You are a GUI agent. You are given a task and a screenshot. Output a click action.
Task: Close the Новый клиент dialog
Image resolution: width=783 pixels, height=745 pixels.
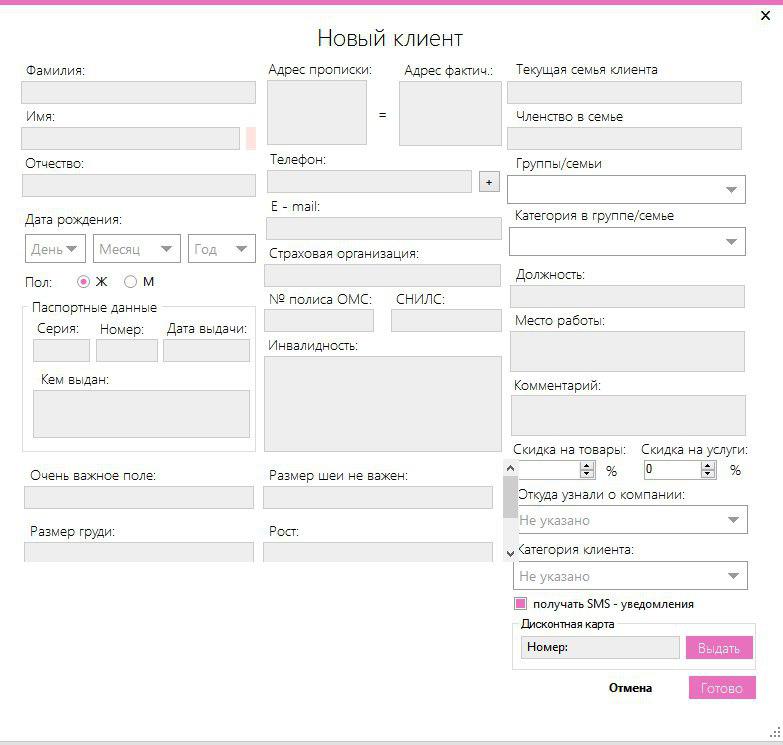765,16
